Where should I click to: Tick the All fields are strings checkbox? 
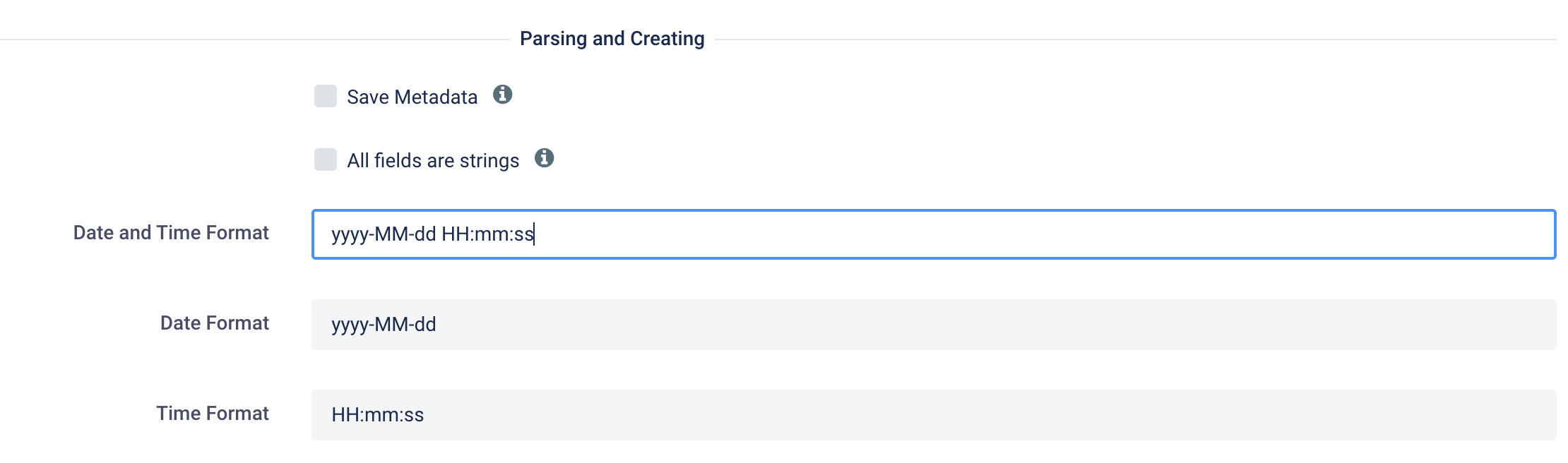coord(326,160)
